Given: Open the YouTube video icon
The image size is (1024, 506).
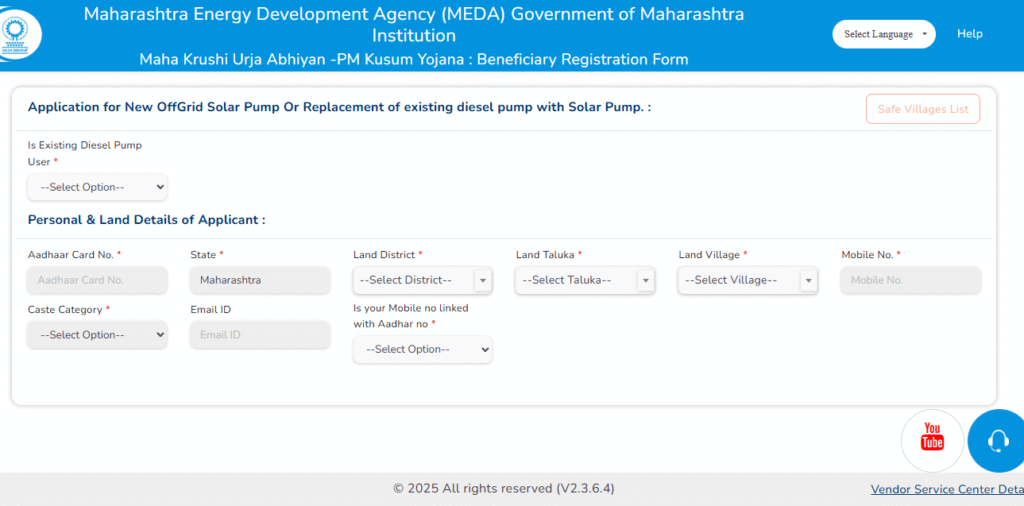Looking at the screenshot, I should point(932,441).
